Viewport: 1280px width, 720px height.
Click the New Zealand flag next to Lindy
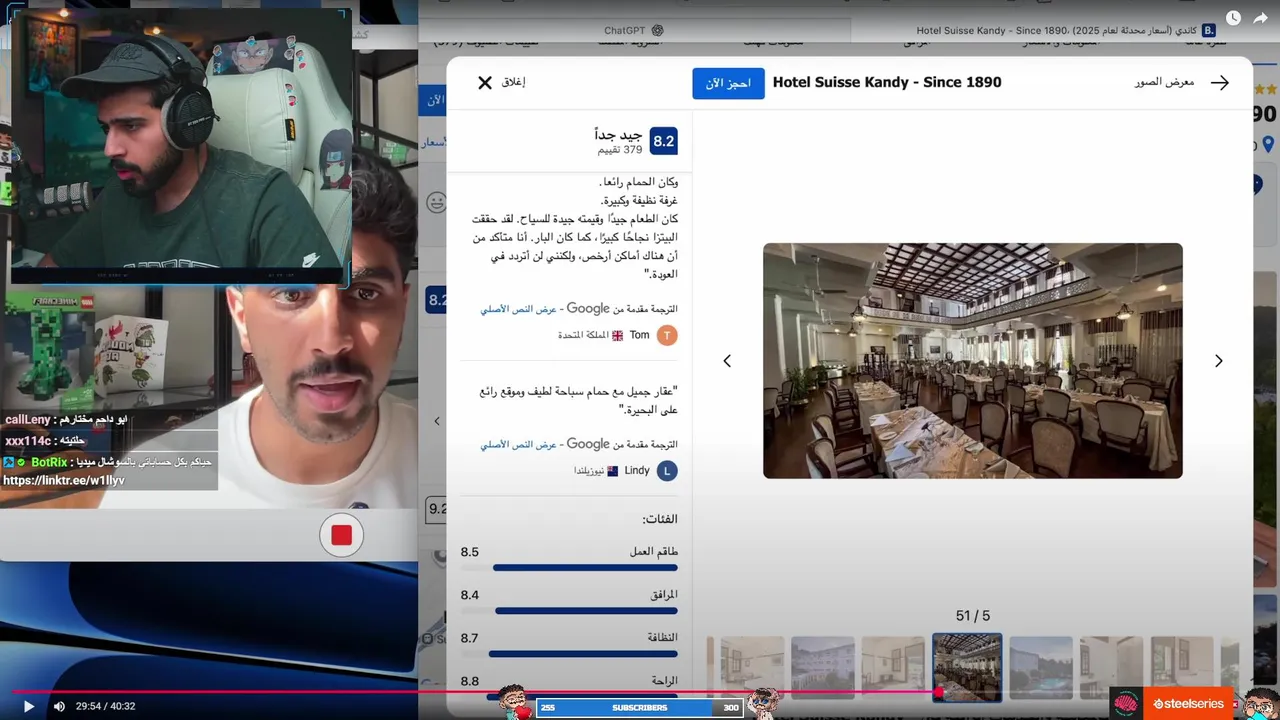tap(613, 471)
